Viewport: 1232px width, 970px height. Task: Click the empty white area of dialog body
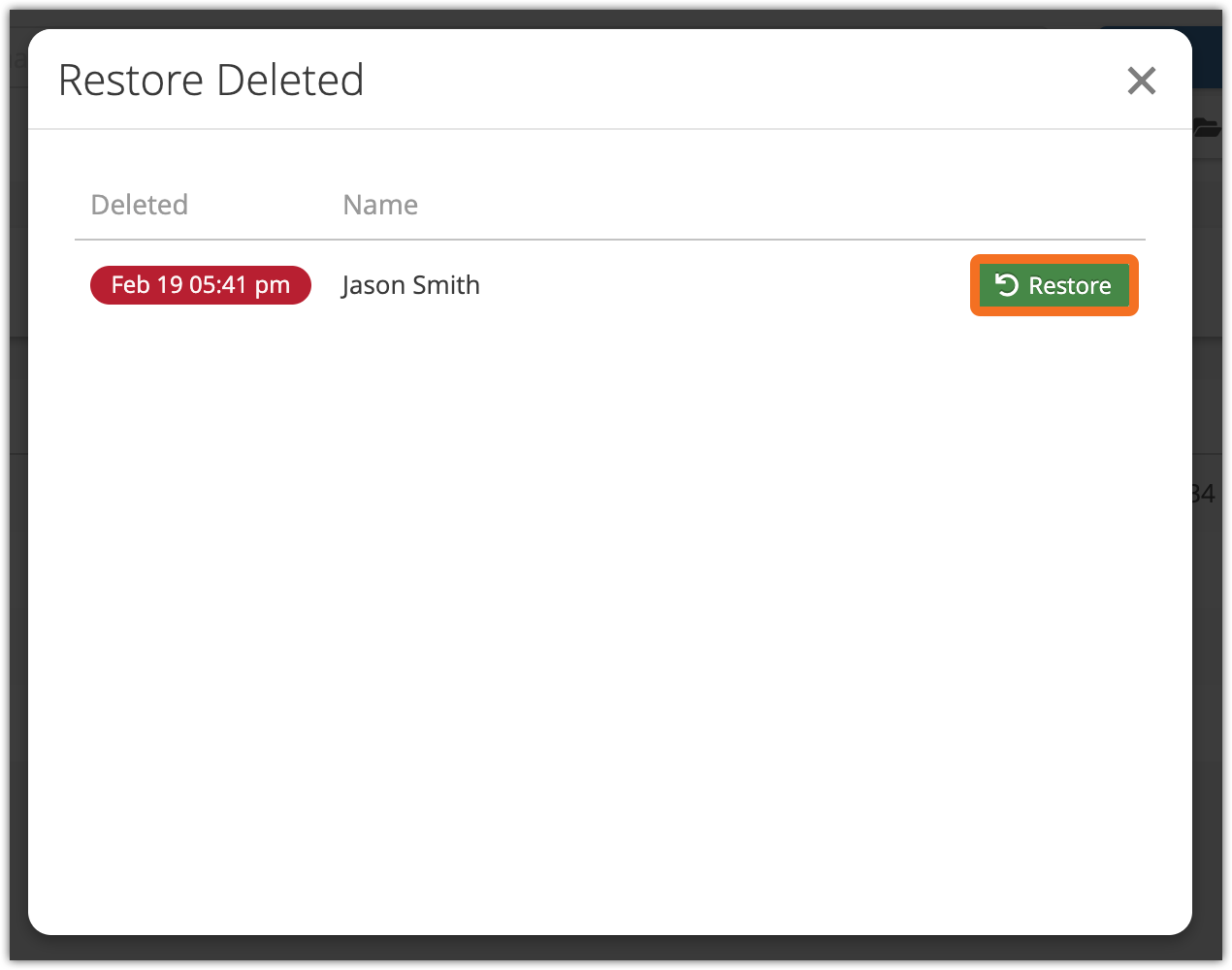[609, 630]
